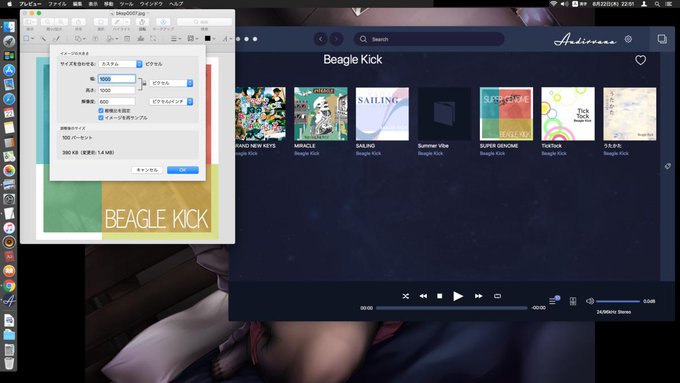Viewport: 680px width, 383px height.
Task: Open the プレビュー app menu
Action: coord(30,4)
